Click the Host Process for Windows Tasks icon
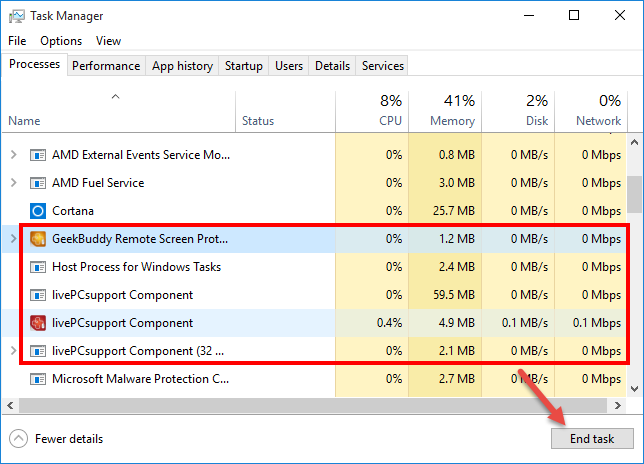The width and height of the screenshot is (644, 464). pos(38,267)
